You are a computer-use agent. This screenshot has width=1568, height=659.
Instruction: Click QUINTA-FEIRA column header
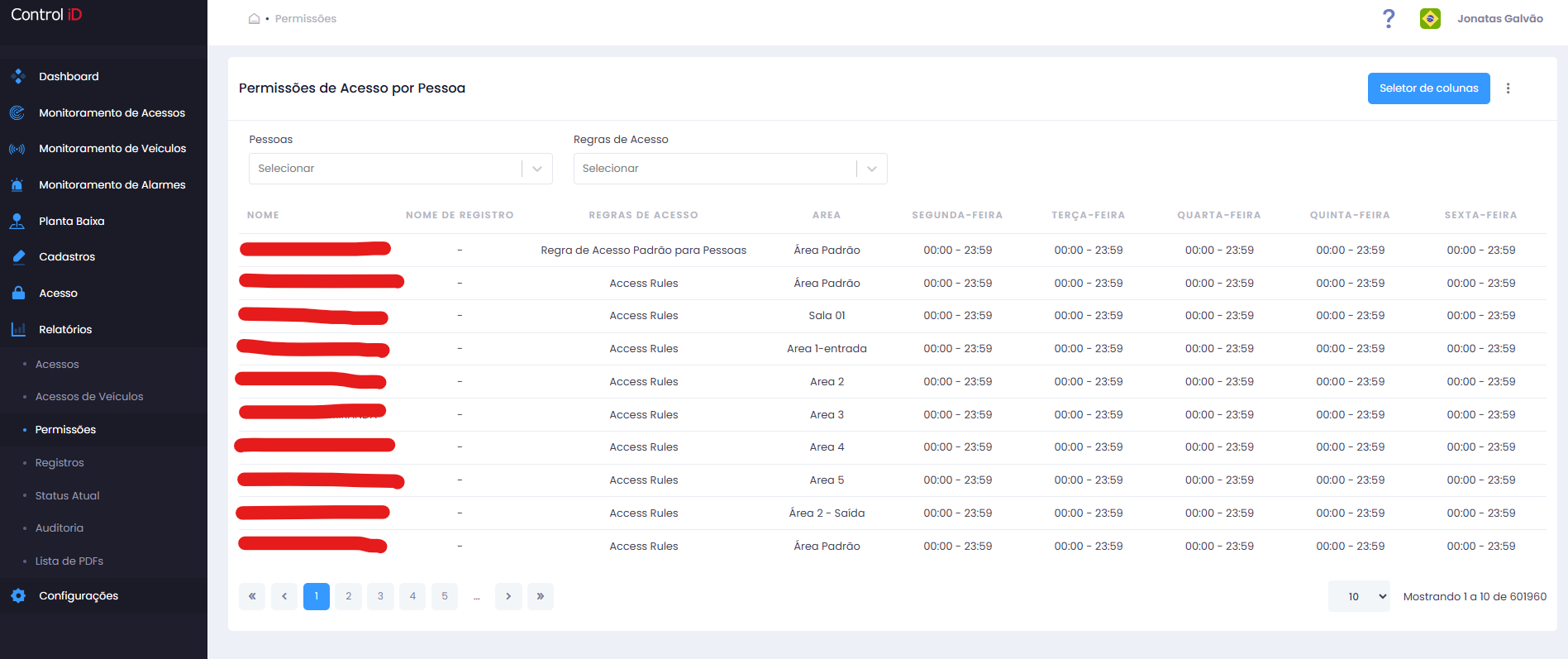pos(1350,215)
